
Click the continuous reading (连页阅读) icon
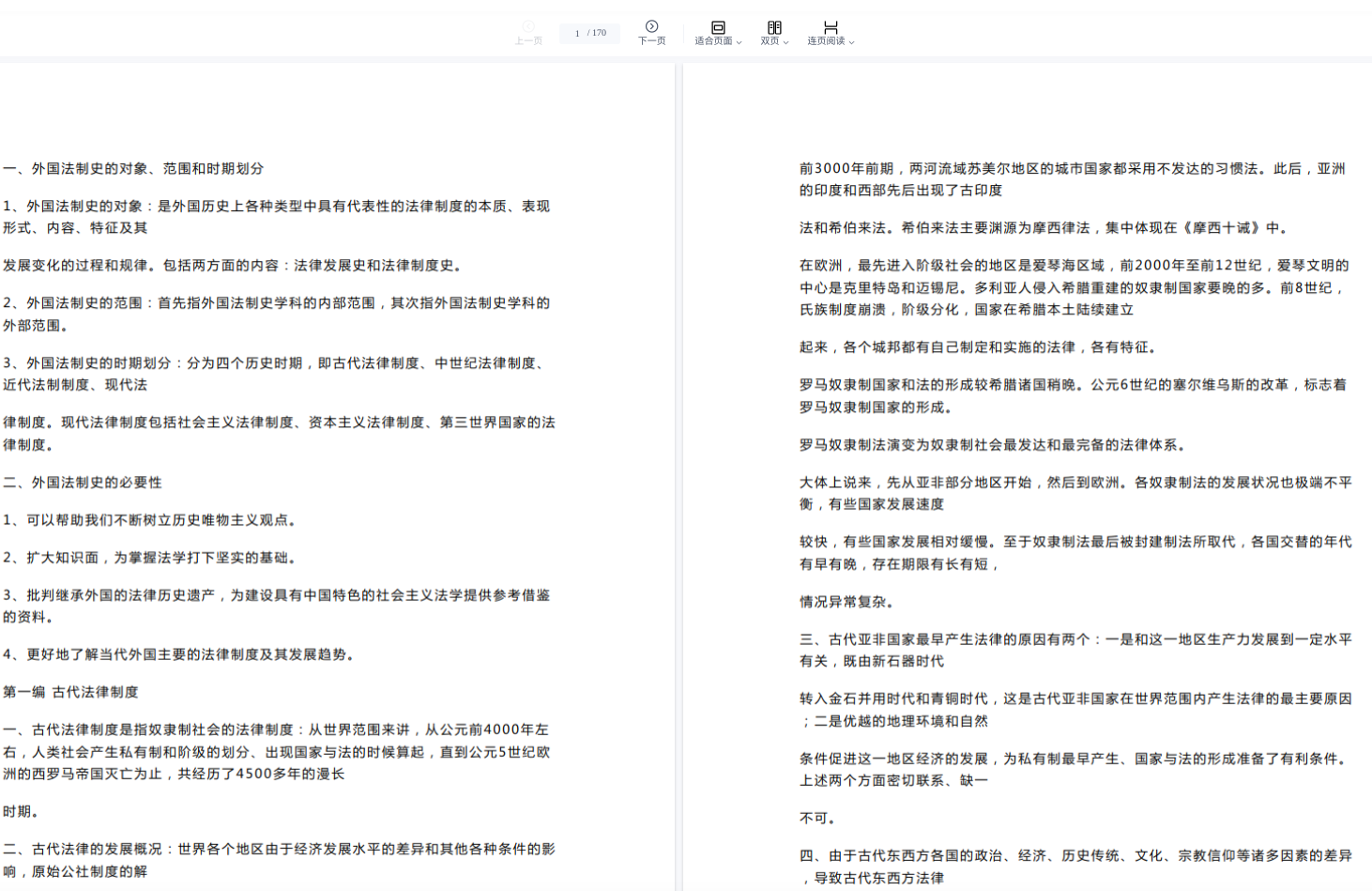(831, 27)
